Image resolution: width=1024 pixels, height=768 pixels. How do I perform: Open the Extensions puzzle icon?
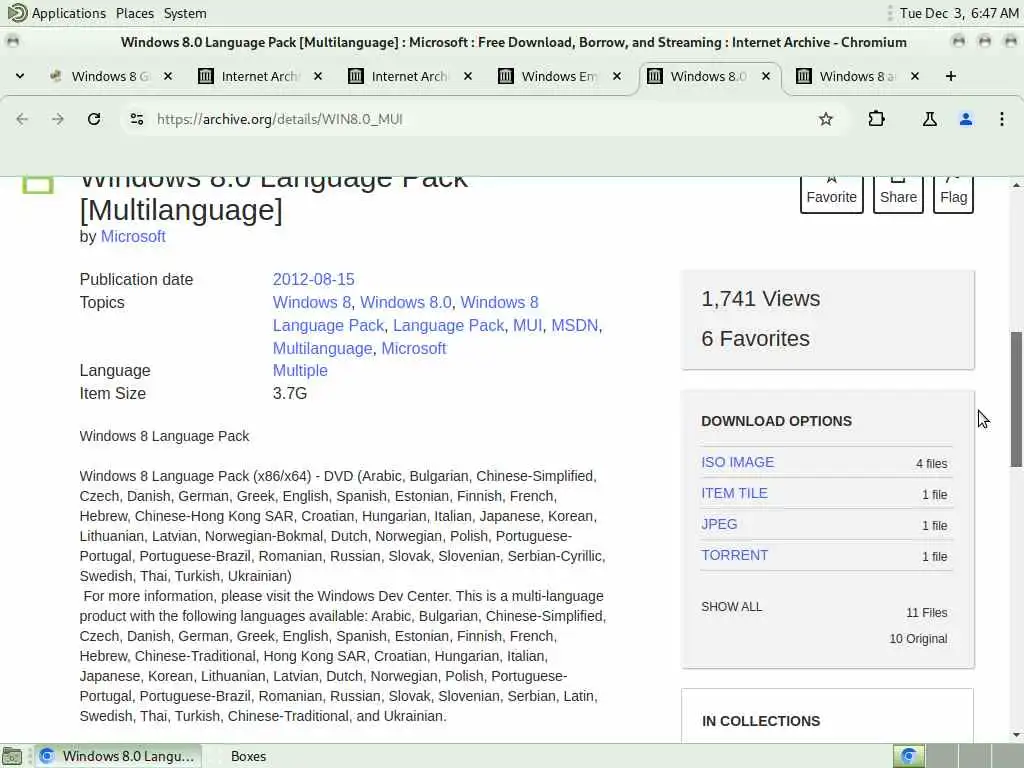876,119
